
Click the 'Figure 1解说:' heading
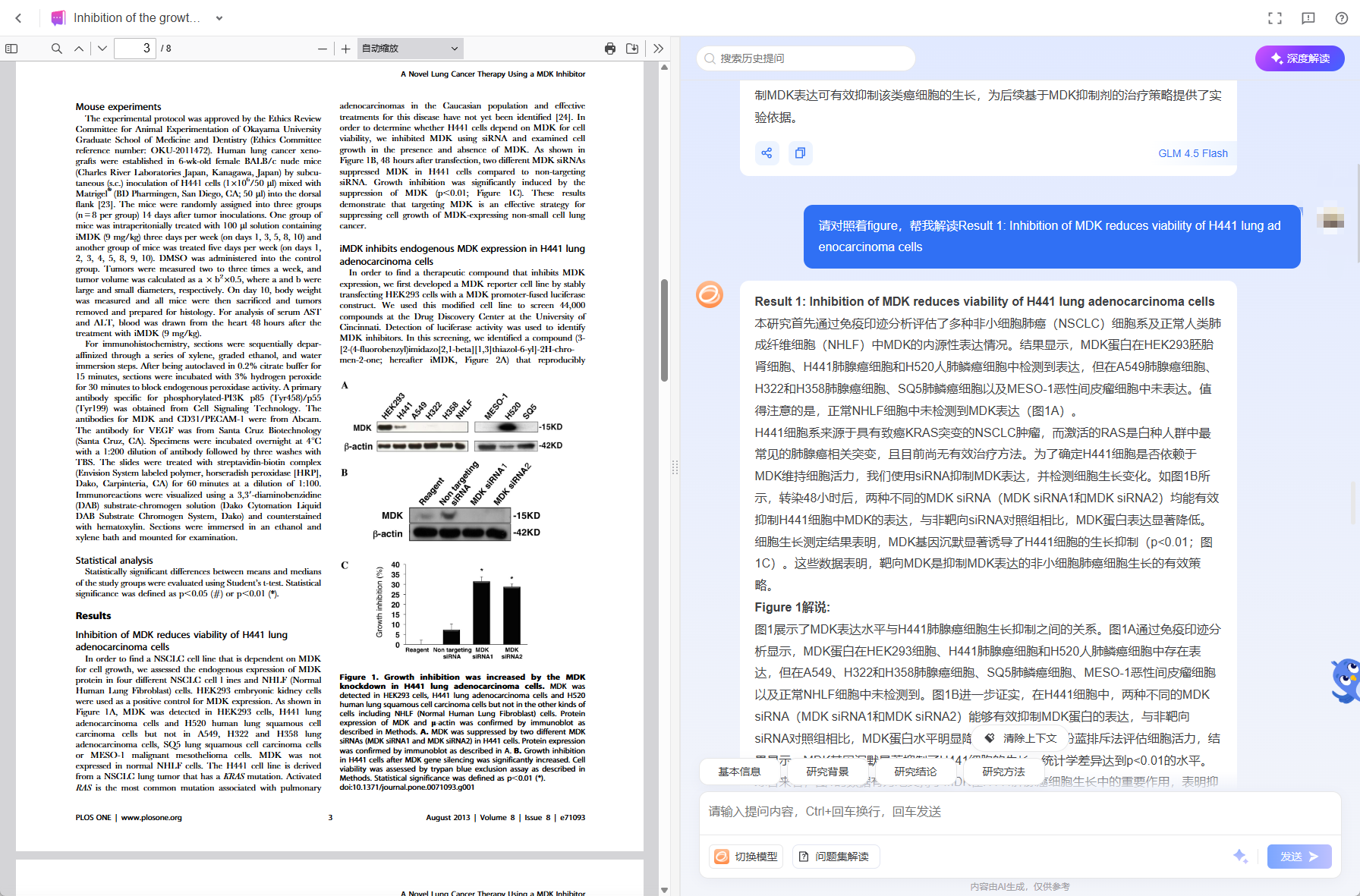click(x=792, y=607)
